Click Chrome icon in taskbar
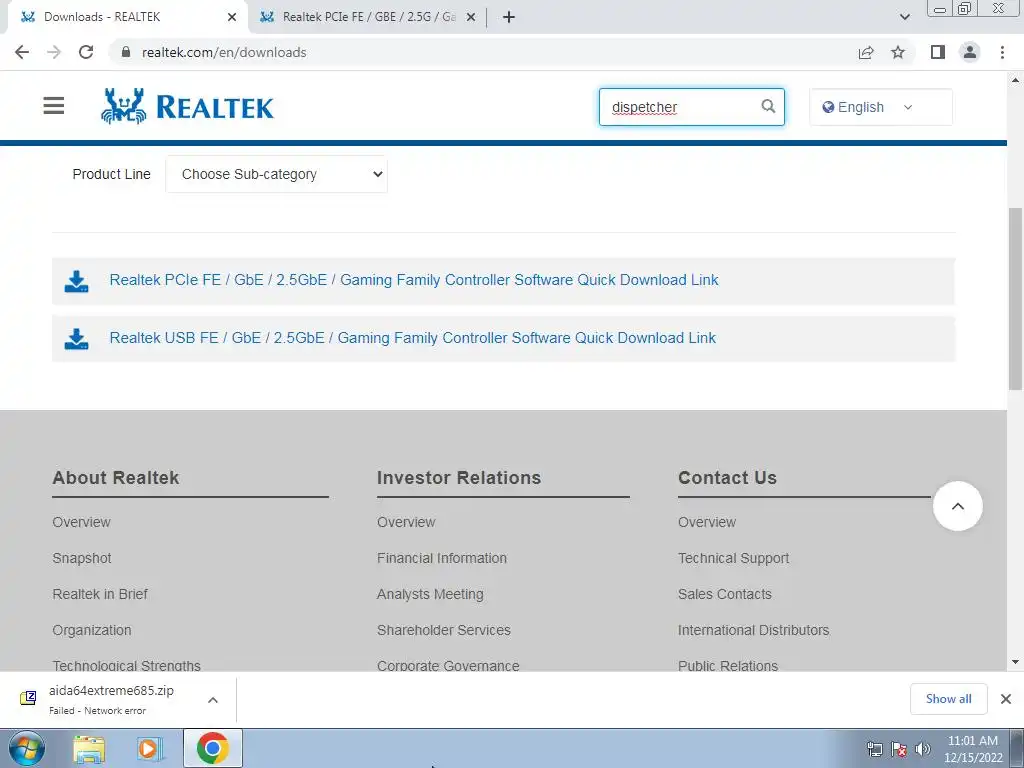The width and height of the screenshot is (1024, 768). pos(213,748)
